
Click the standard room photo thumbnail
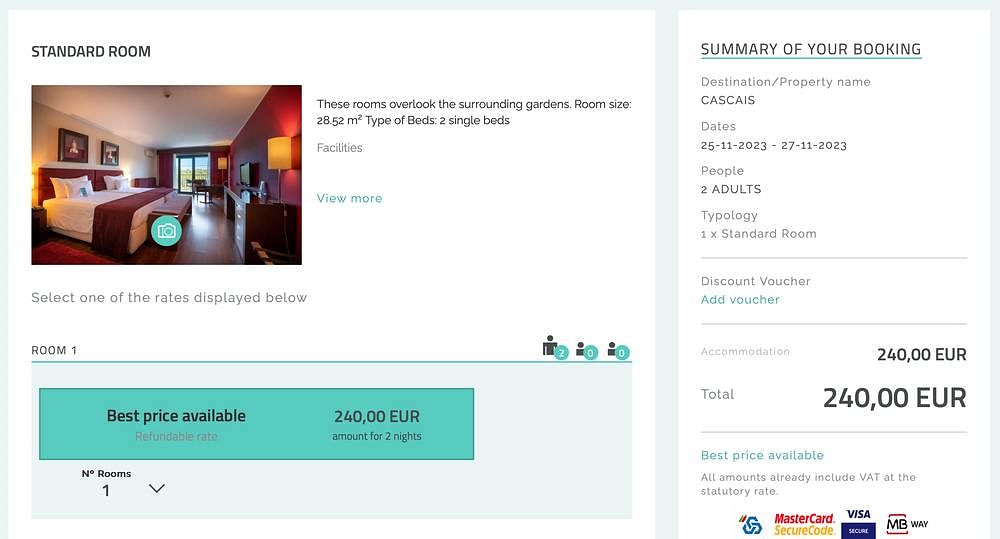point(166,175)
